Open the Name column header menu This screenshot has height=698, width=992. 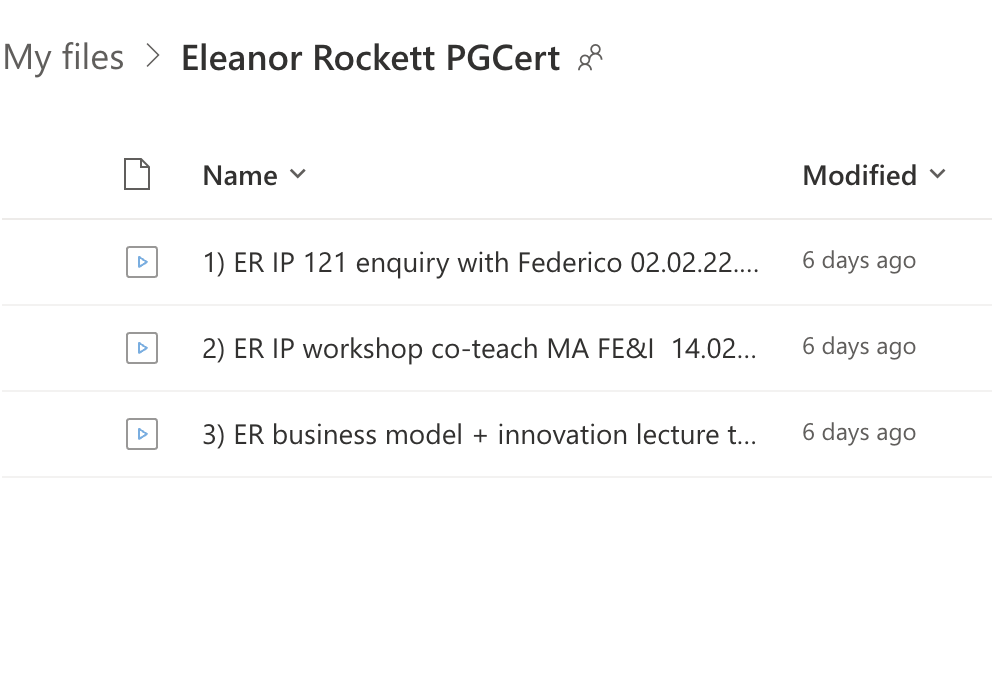pyautogui.click(x=240, y=176)
